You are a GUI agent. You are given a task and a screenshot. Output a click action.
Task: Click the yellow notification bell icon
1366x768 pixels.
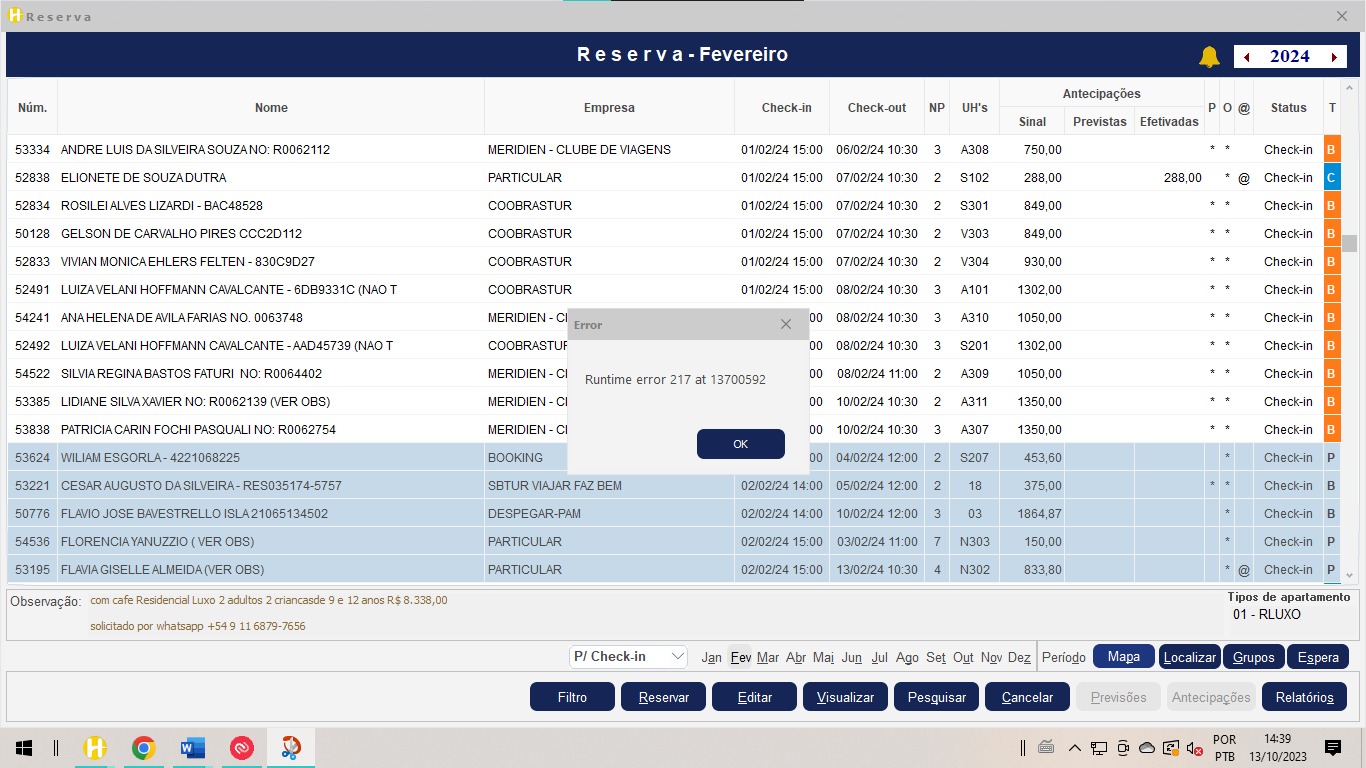1209,57
